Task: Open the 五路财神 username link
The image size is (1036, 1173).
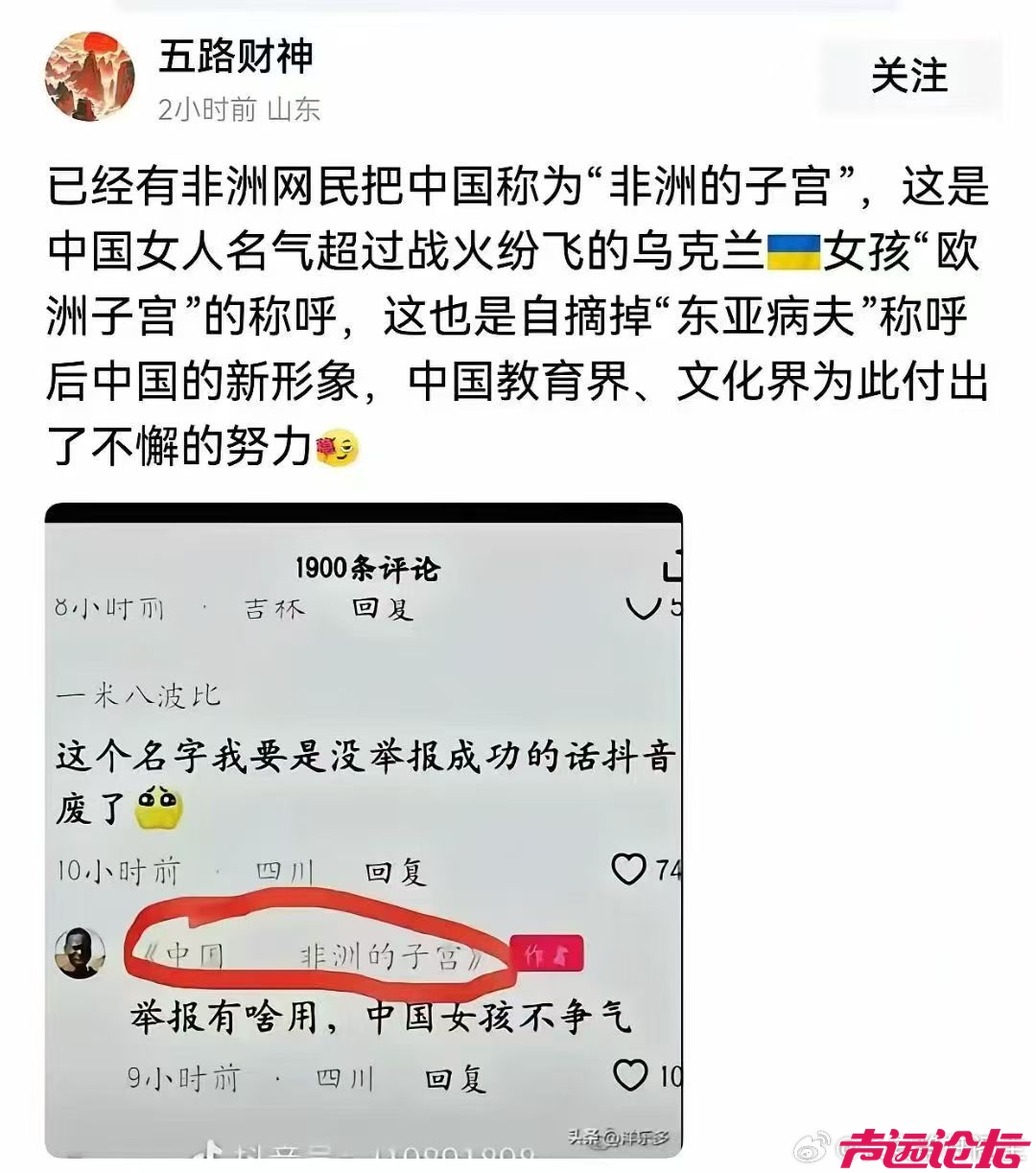Action: point(236,57)
